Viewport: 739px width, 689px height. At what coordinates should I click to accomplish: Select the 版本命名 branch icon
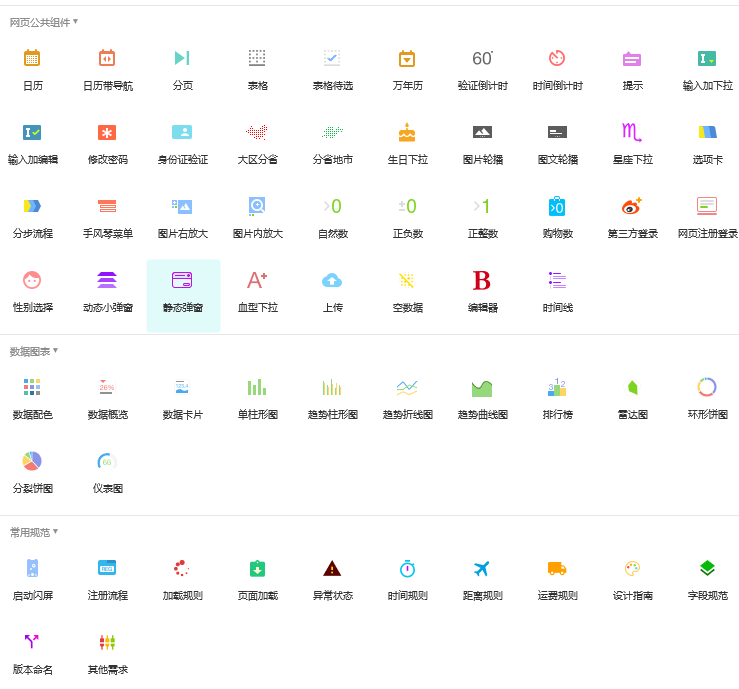[x=32, y=641]
